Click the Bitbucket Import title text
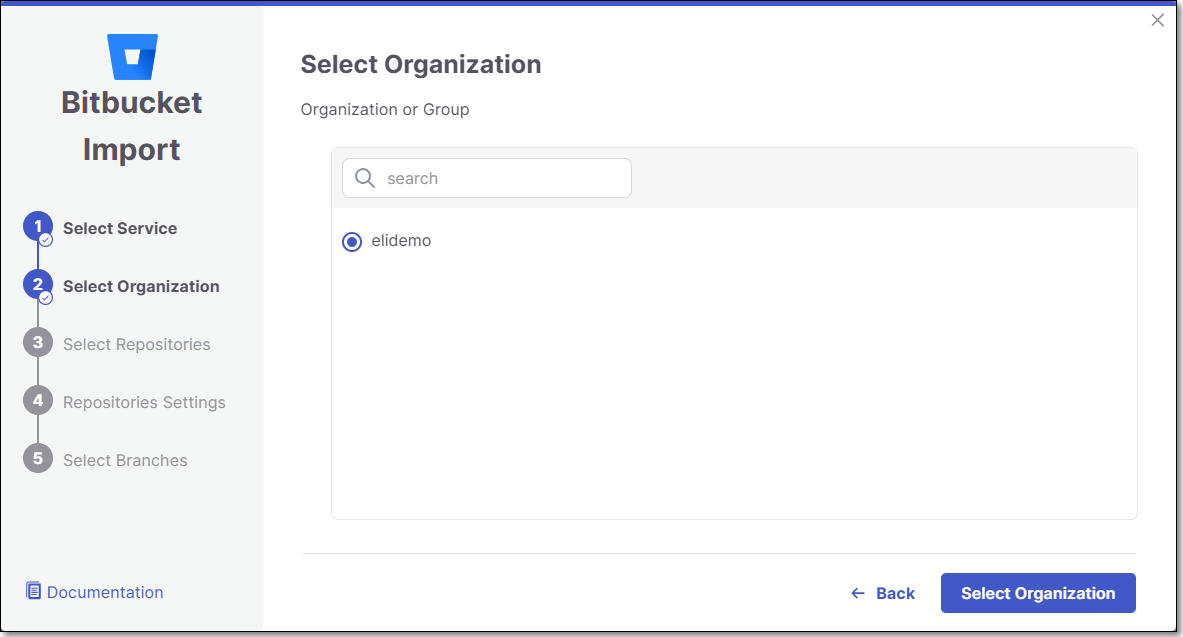Screen dimensions: 1183x637 (132, 126)
